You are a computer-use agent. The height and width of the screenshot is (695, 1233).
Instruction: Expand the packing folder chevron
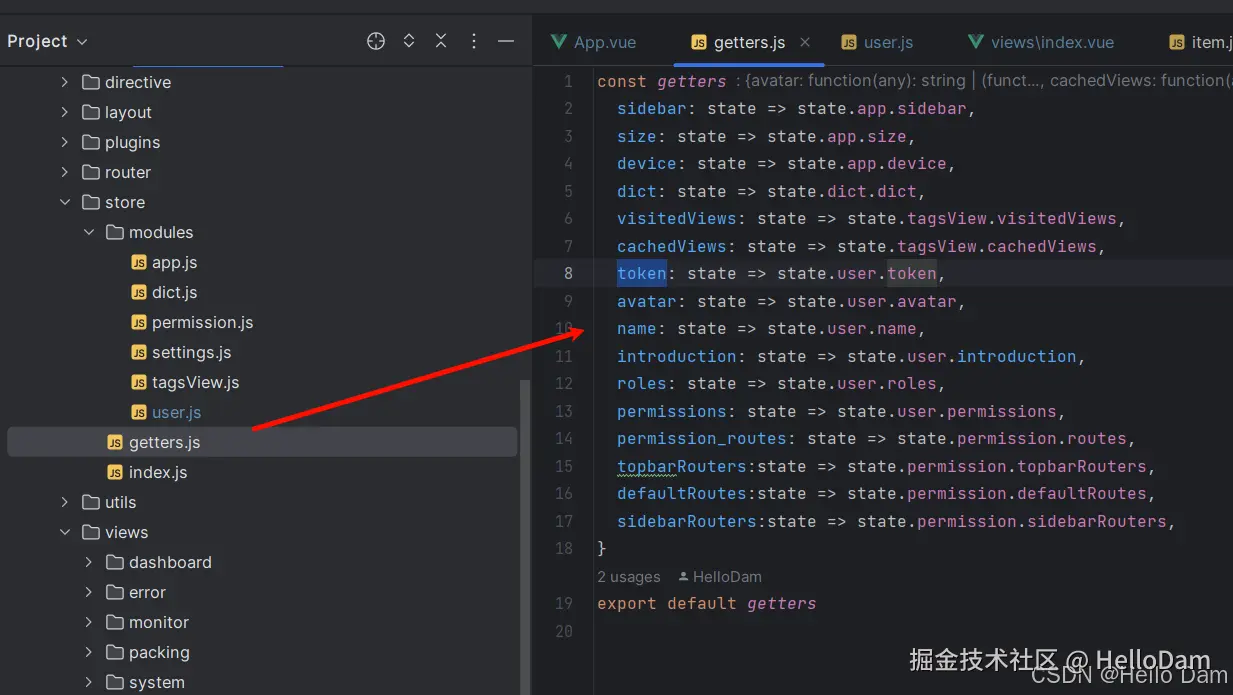89,652
